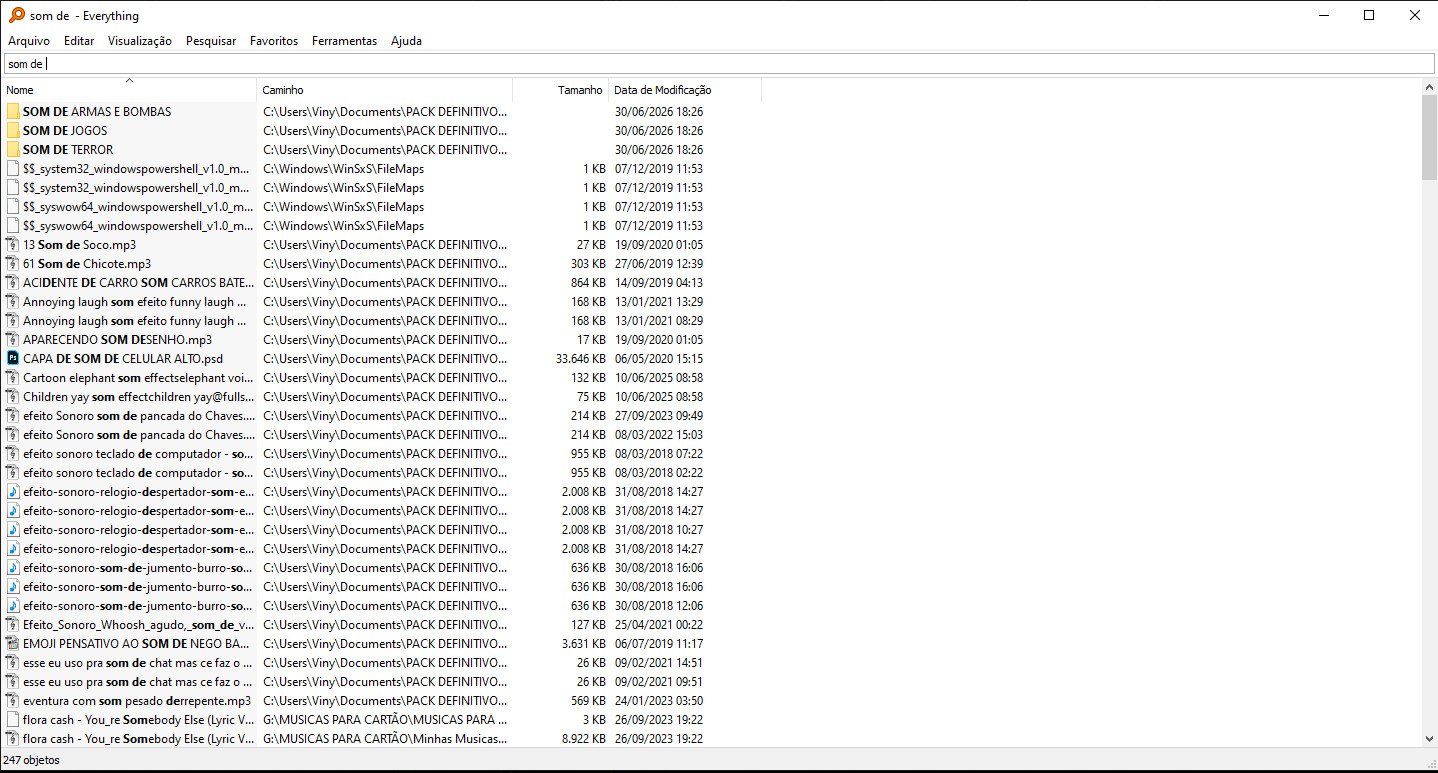Open the Visualização menu

tap(140, 41)
